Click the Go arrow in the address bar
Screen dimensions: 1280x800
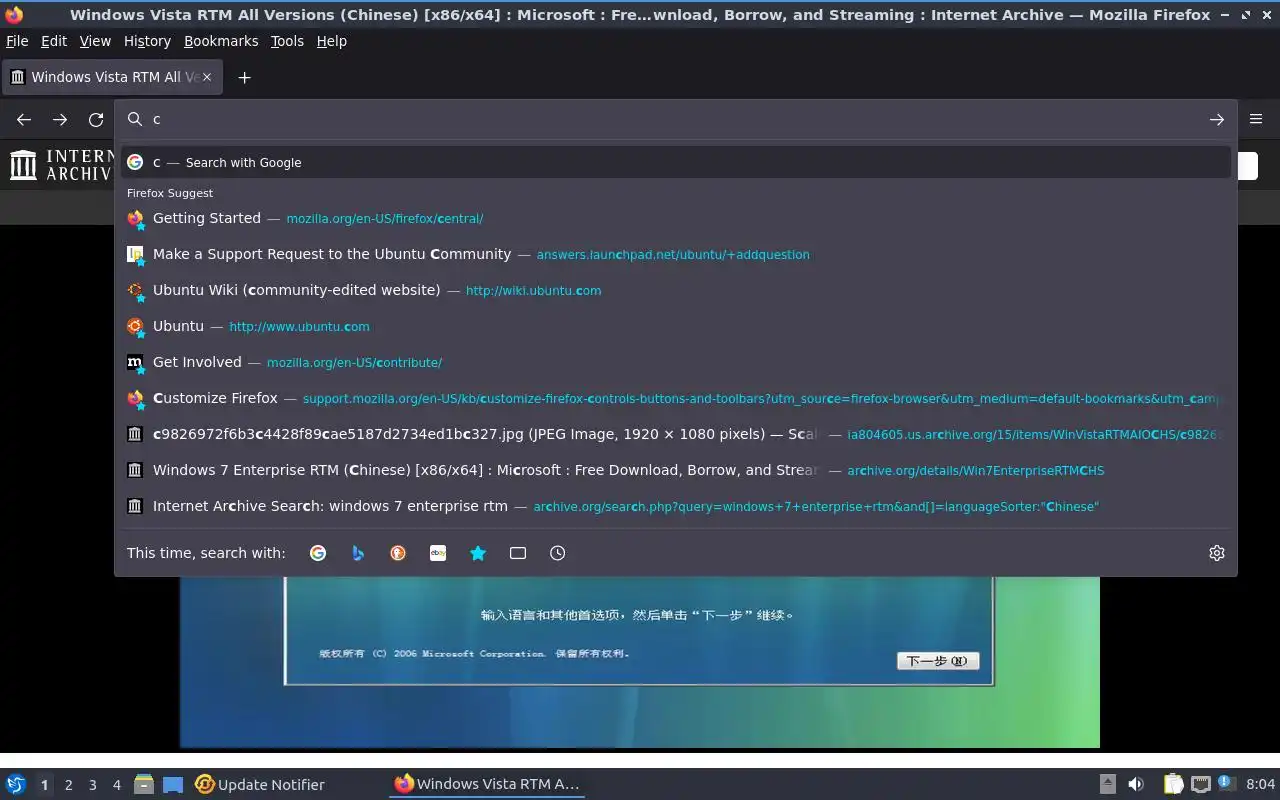coord(1217,120)
